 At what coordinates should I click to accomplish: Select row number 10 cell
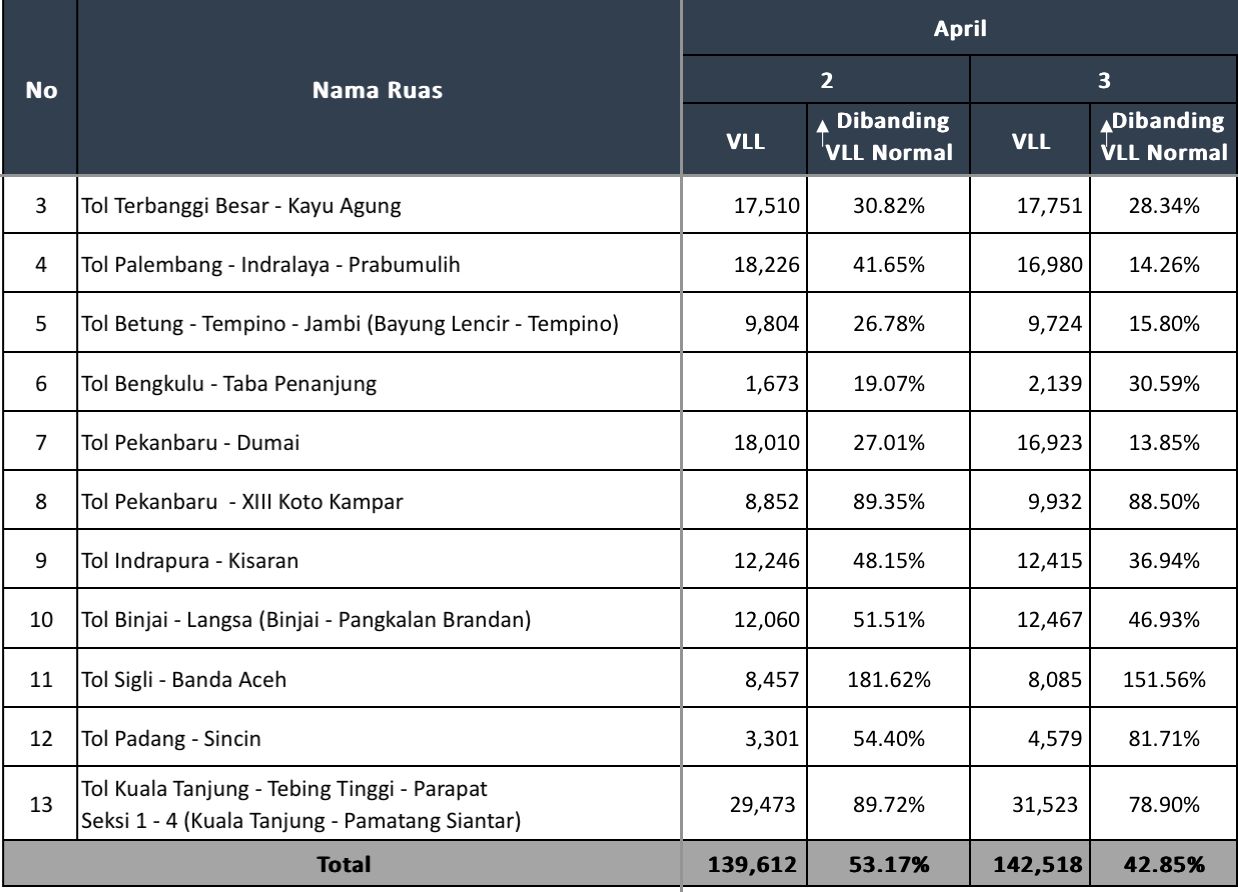point(40,621)
